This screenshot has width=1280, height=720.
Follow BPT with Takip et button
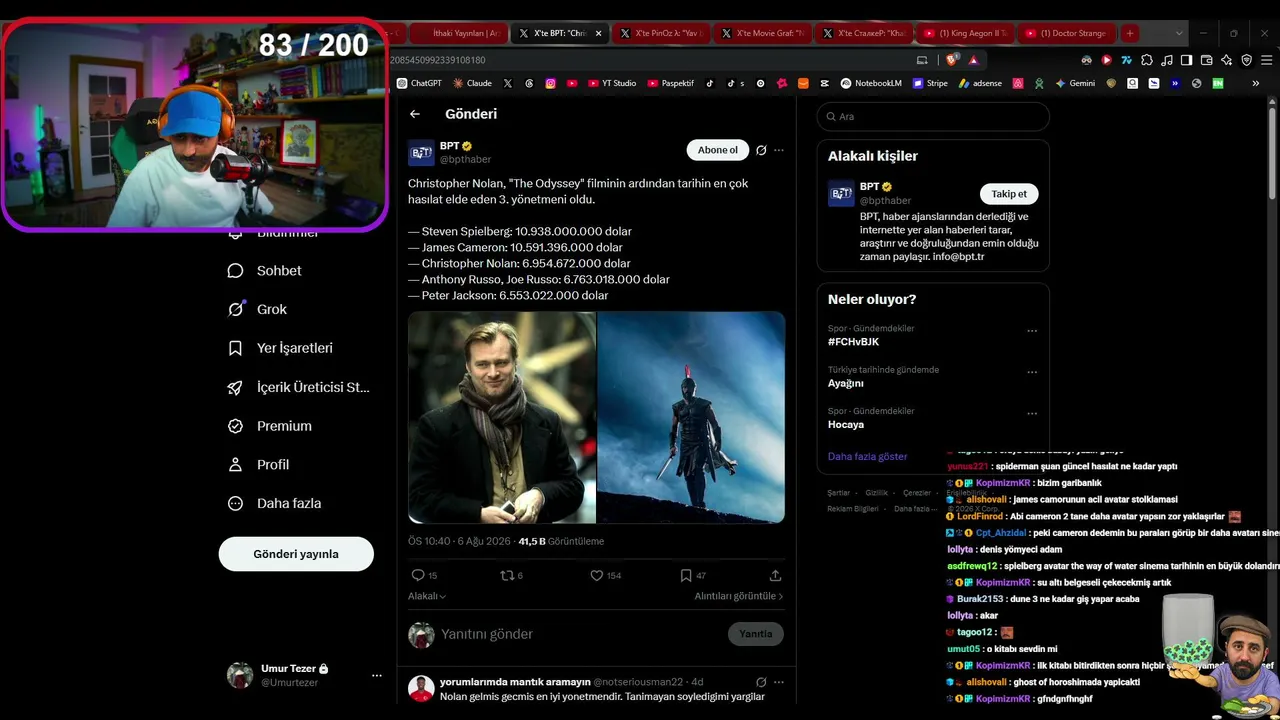pyautogui.click(x=1009, y=194)
